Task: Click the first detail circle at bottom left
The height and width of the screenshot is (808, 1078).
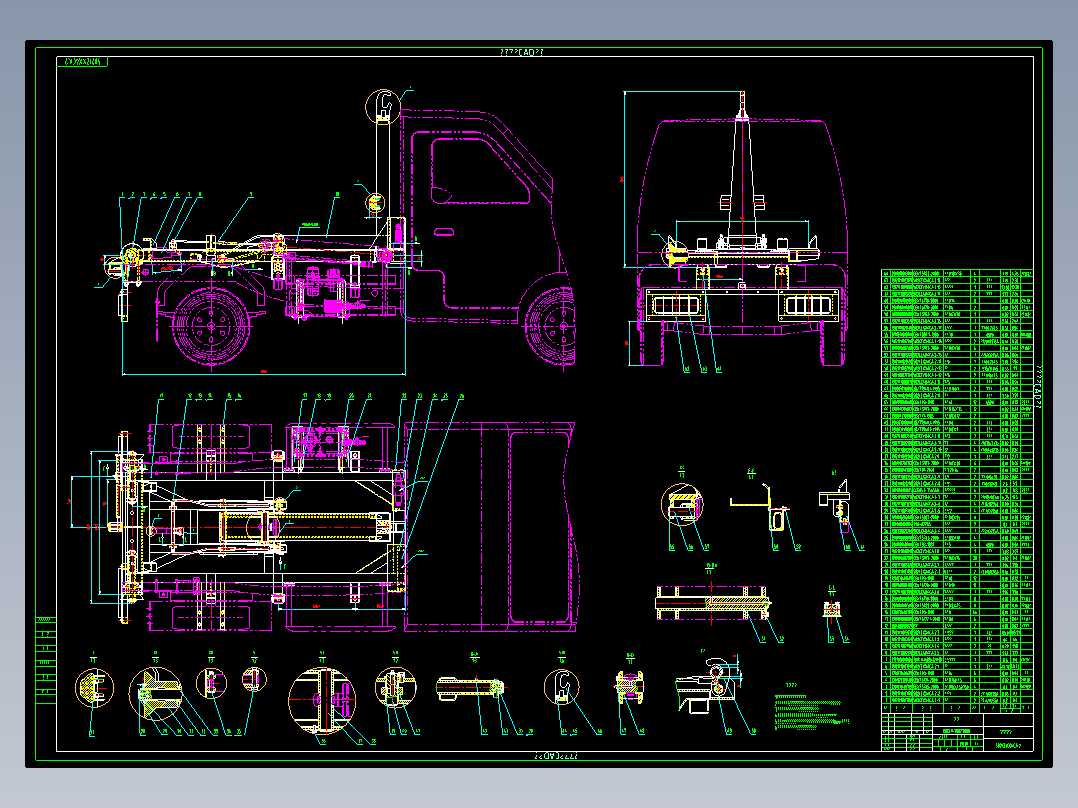Action: [94, 688]
